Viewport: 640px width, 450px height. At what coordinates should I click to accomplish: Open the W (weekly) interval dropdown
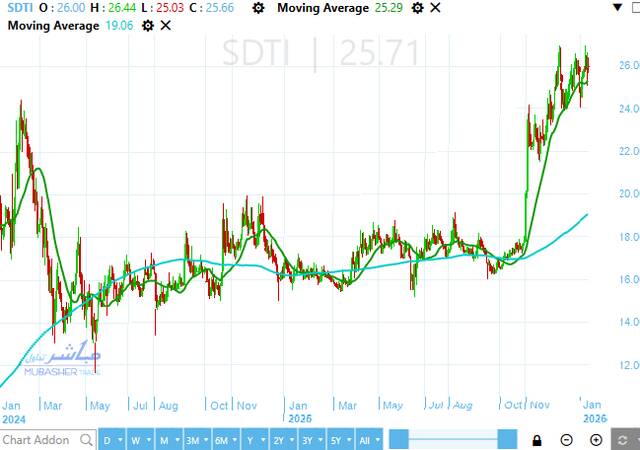pos(140,439)
